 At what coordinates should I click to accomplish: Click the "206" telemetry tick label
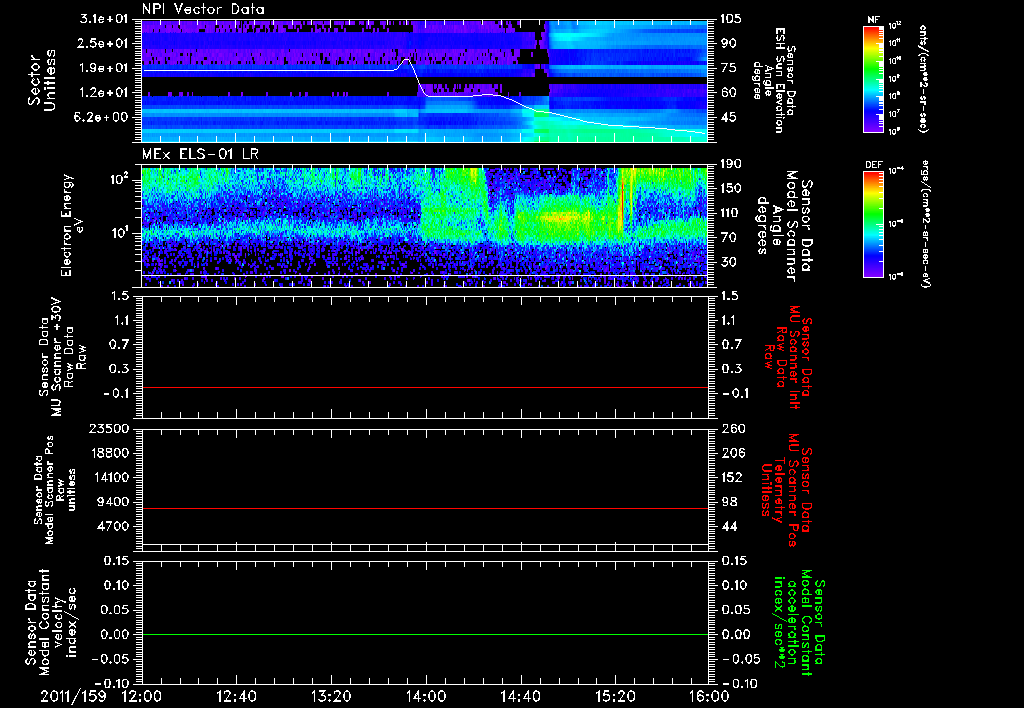coord(731,453)
